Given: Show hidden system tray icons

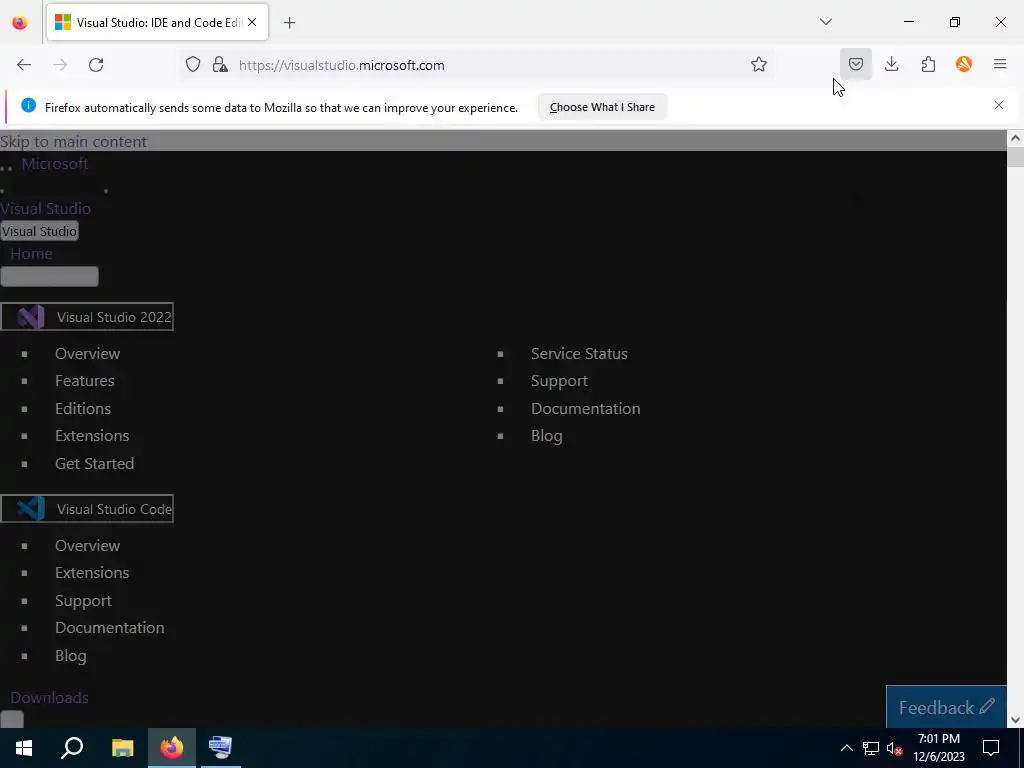Looking at the screenshot, I should [846, 748].
